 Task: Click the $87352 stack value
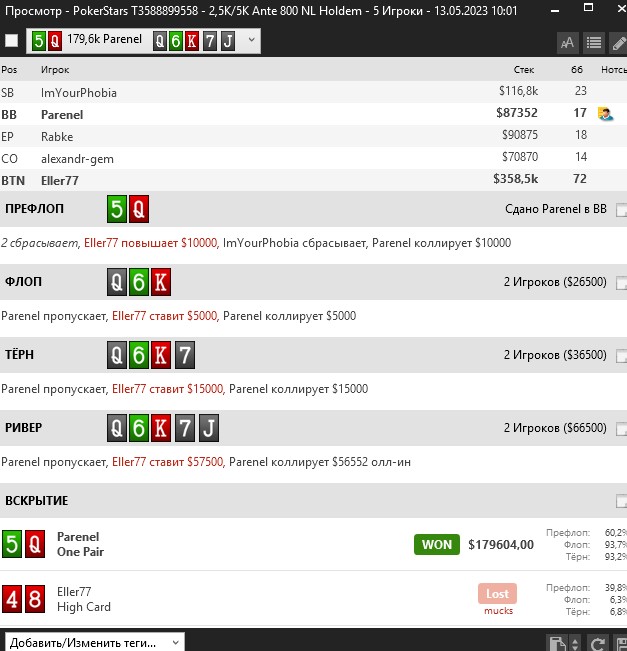click(x=517, y=113)
